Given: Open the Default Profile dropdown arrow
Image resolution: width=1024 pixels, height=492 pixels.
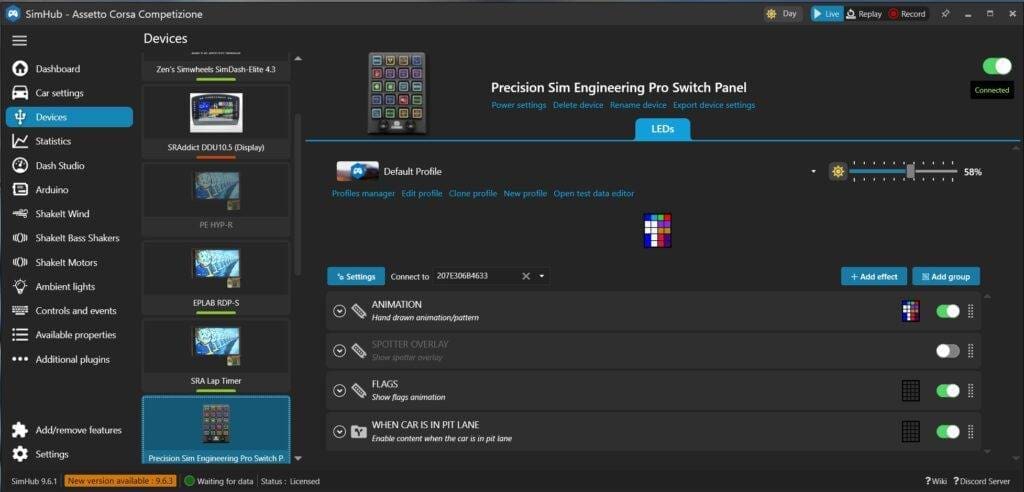Looking at the screenshot, I should 814,172.
